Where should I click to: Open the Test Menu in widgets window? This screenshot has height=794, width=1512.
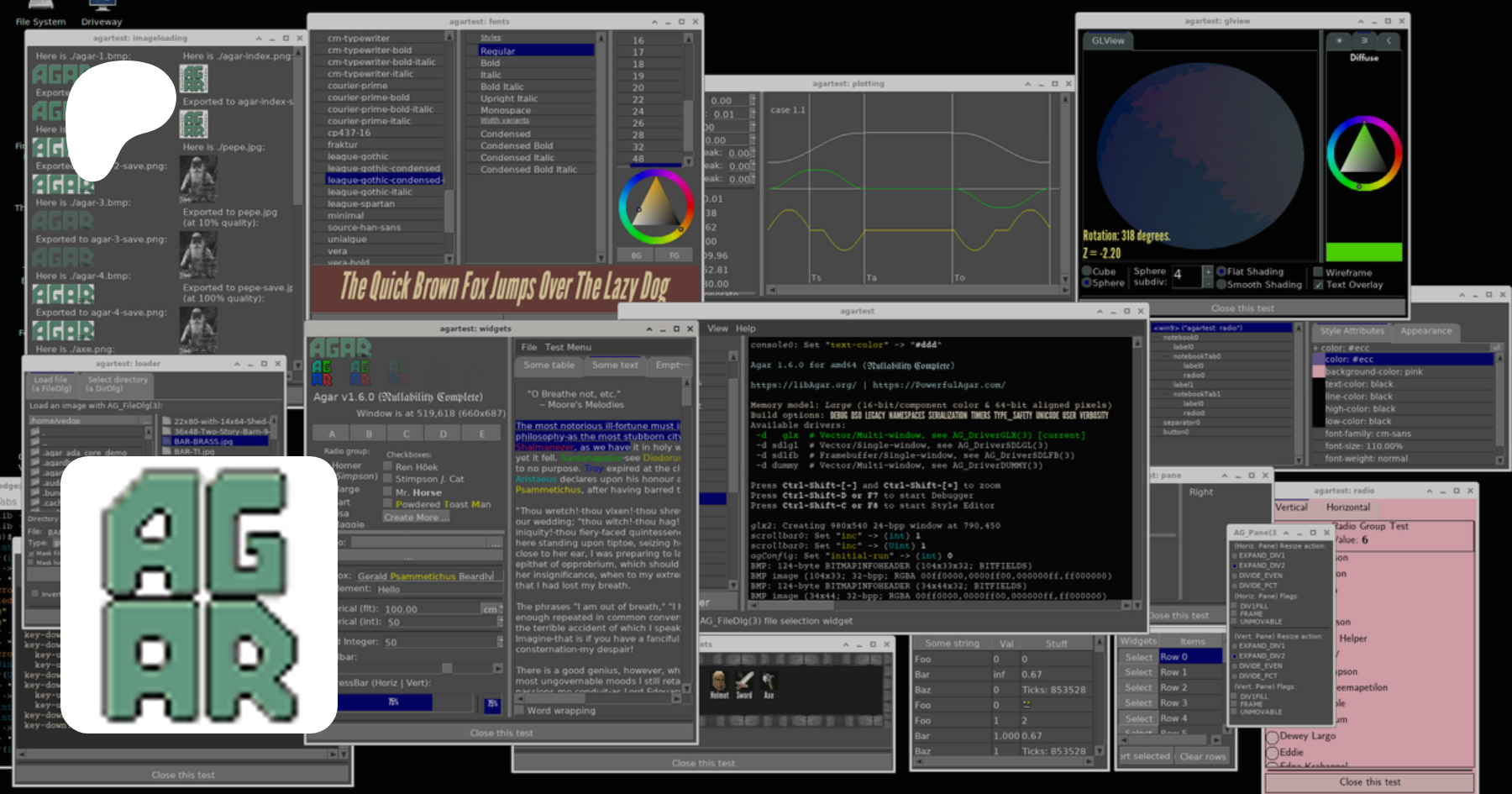coord(567,347)
